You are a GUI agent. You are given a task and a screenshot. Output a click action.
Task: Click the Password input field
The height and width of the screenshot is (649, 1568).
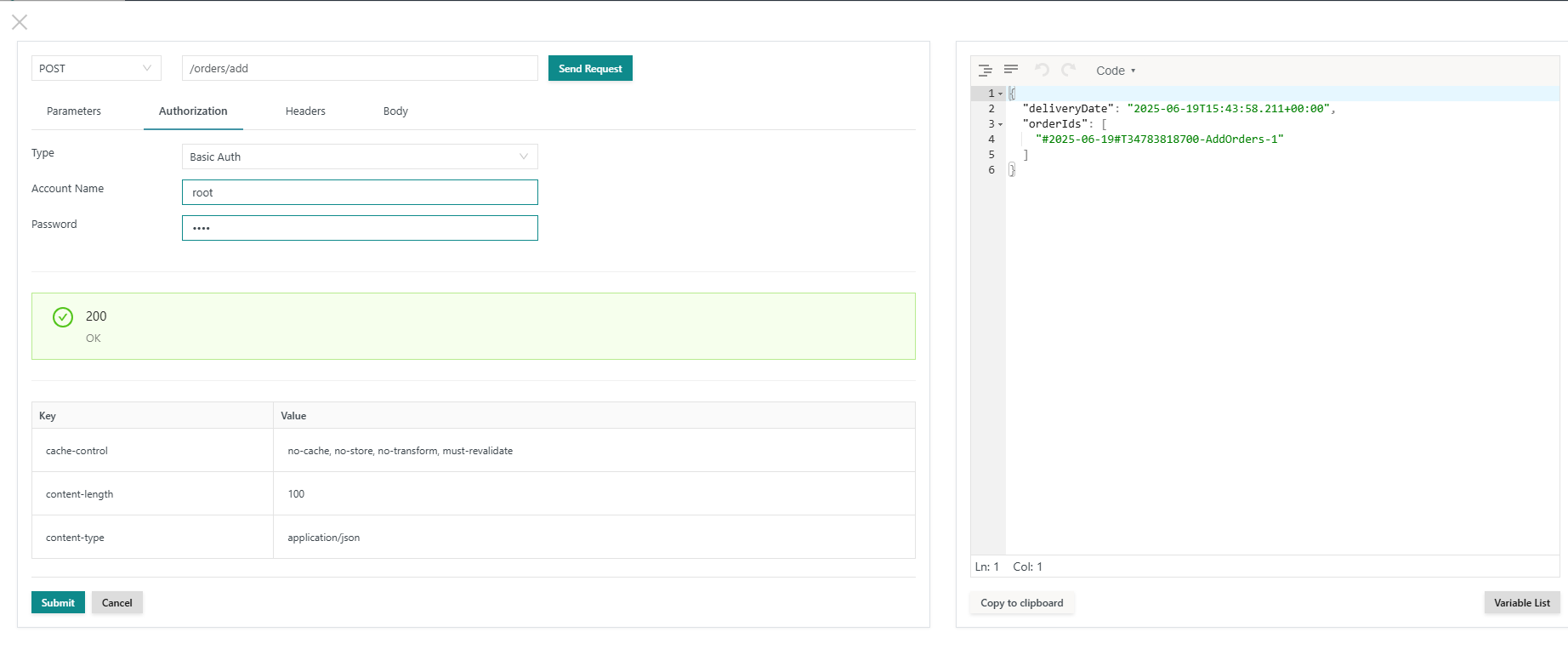(360, 228)
